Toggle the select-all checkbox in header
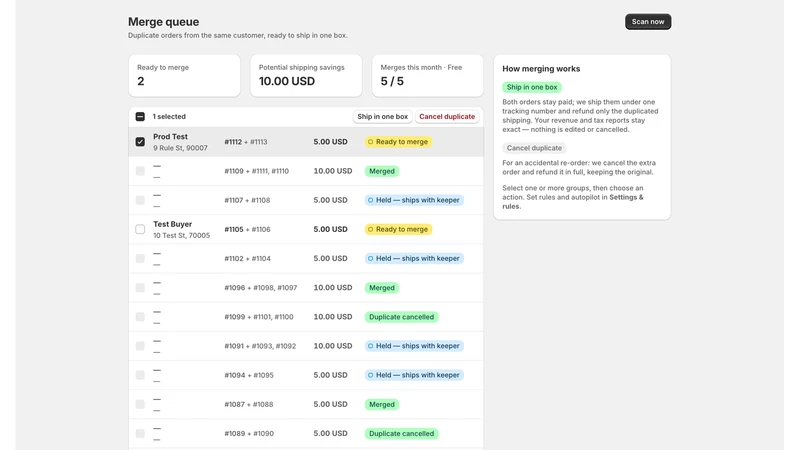Viewport: 800px width, 450px height. [x=140, y=116]
